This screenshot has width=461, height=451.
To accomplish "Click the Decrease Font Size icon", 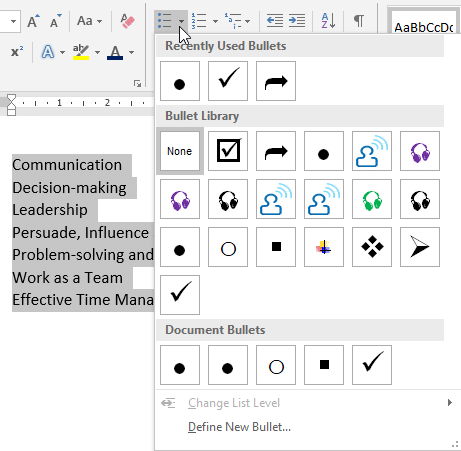I will pyautogui.click(x=55, y=21).
